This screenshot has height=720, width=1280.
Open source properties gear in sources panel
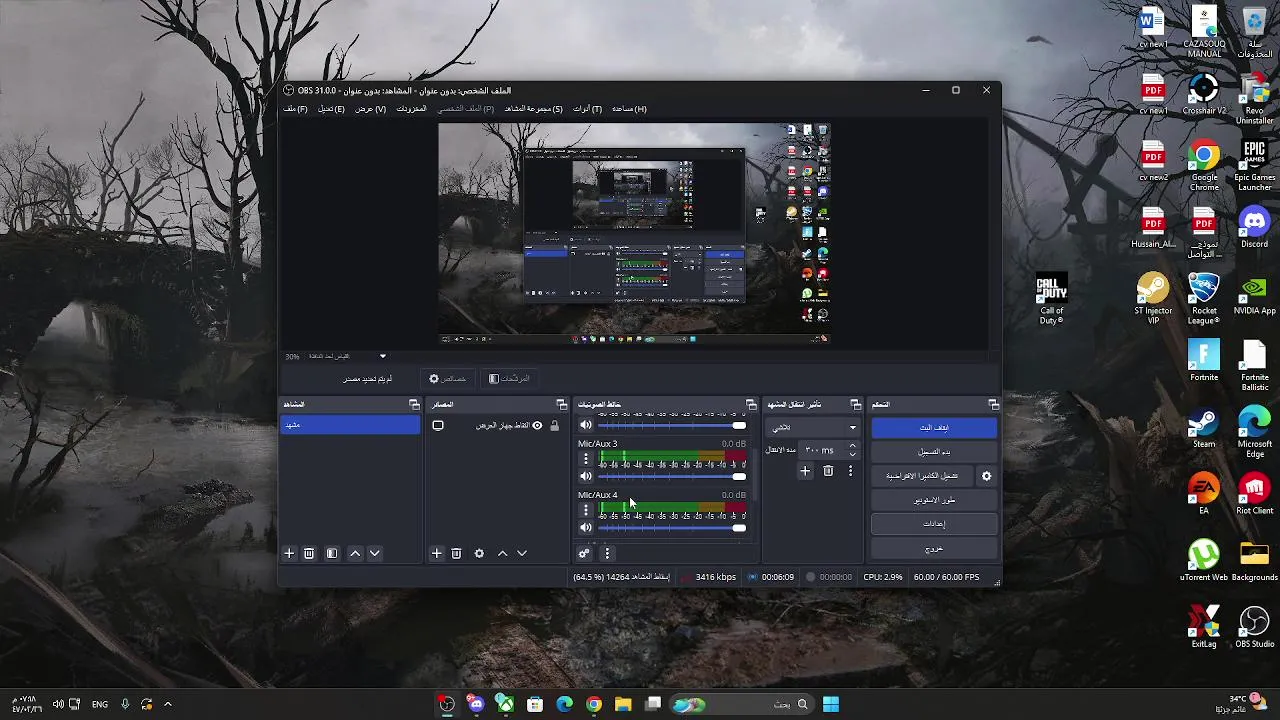coord(479,553)
